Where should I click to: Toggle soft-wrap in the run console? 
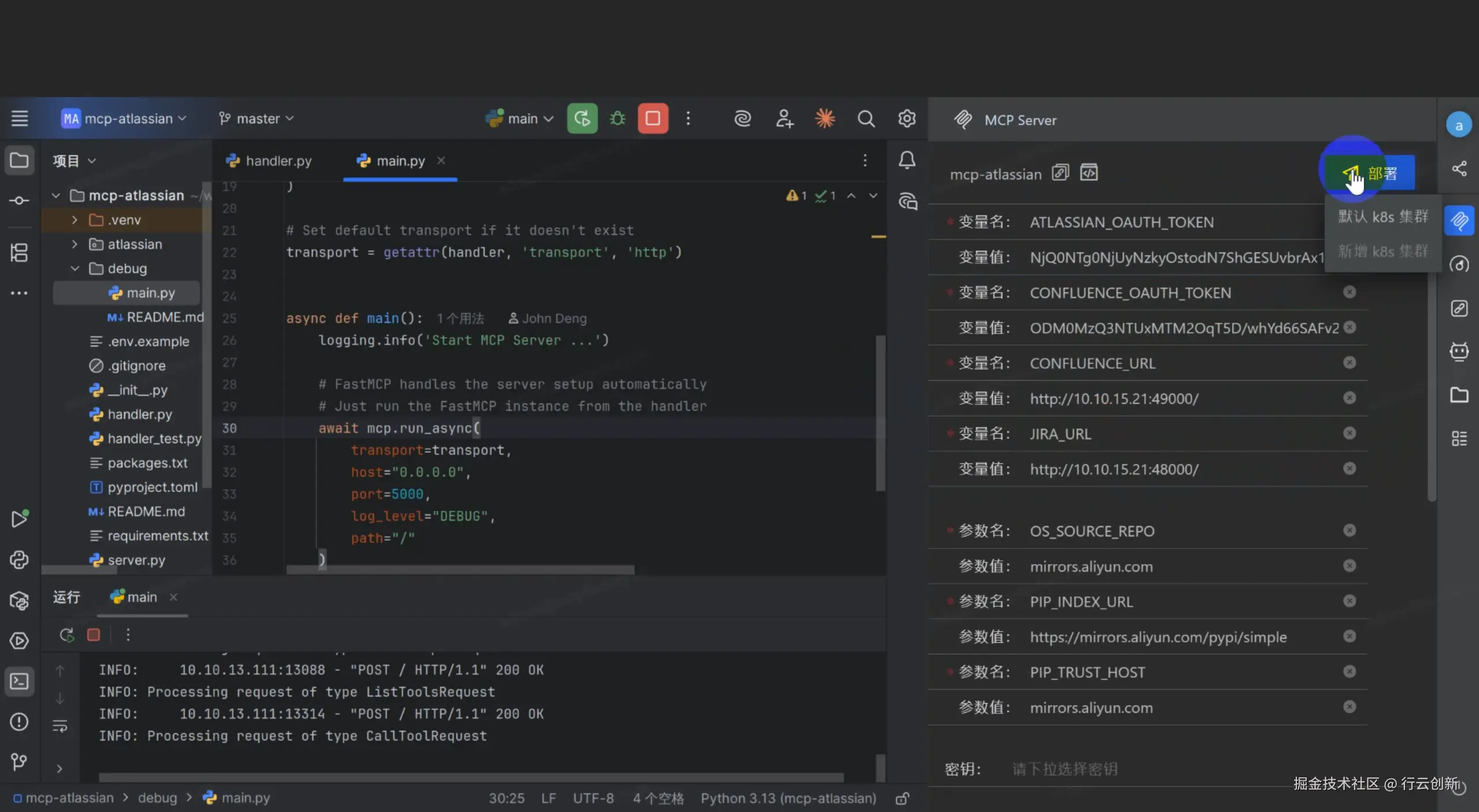[x=60, y=726]
